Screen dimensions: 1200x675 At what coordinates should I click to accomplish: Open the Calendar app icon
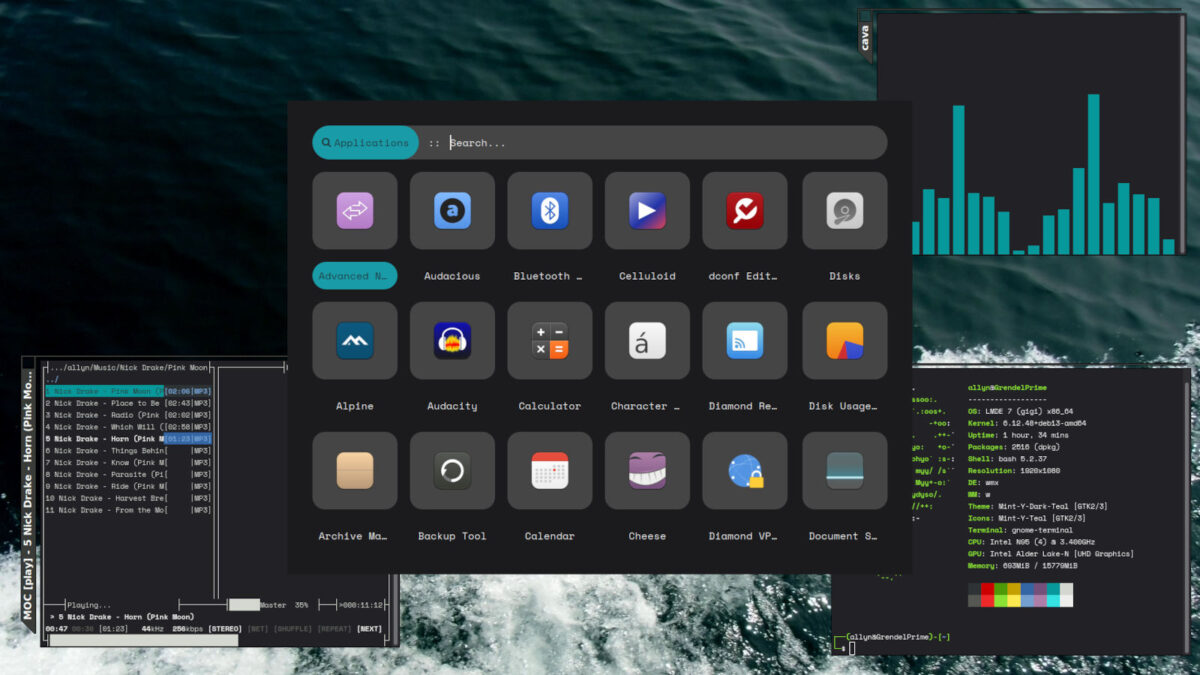tap(549, 471)
